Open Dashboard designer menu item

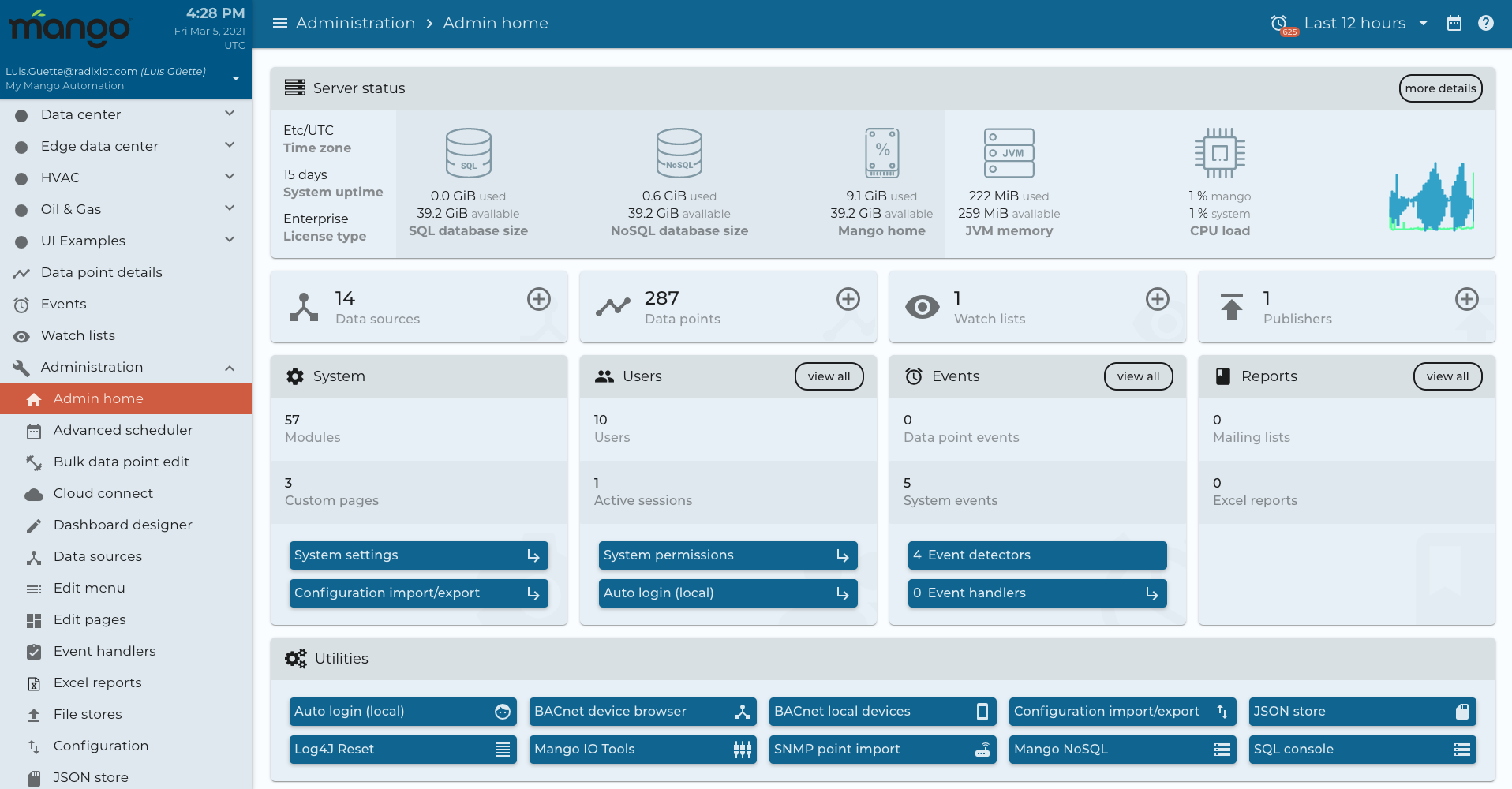point(126,525)
